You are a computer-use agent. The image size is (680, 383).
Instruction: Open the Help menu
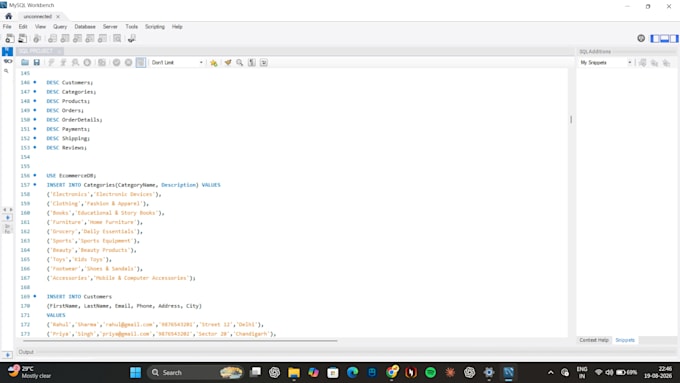pos(177,26)
